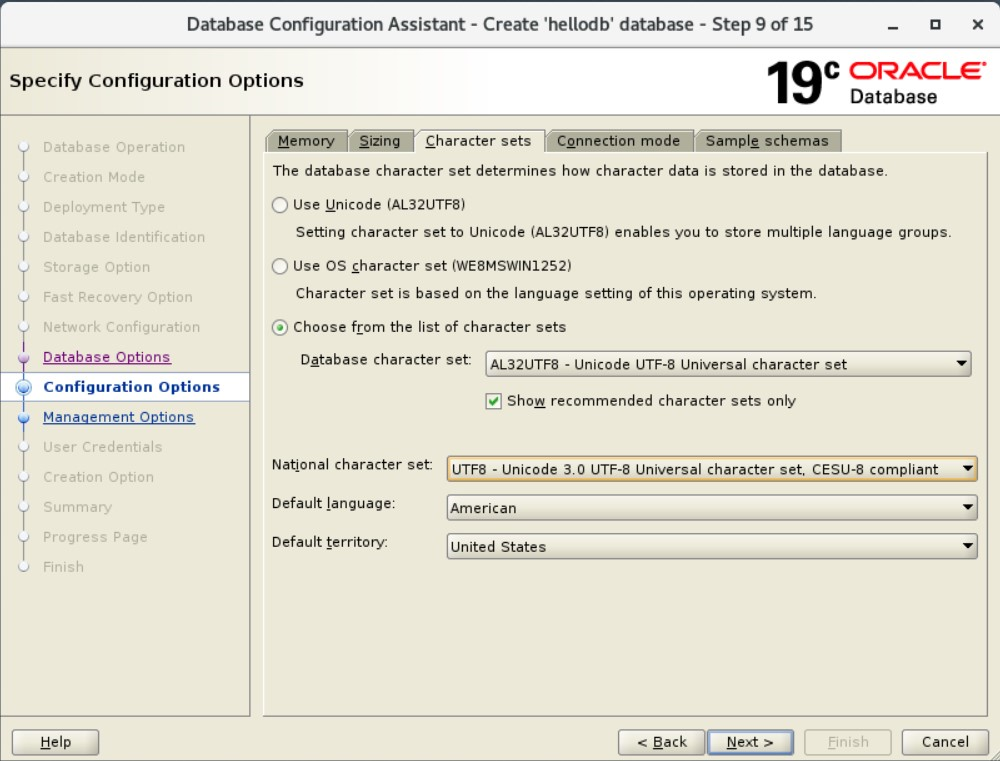
Task: Maximize the Database Configuration Assistant window
Action: pyautogui.click(x=936, y=25)
